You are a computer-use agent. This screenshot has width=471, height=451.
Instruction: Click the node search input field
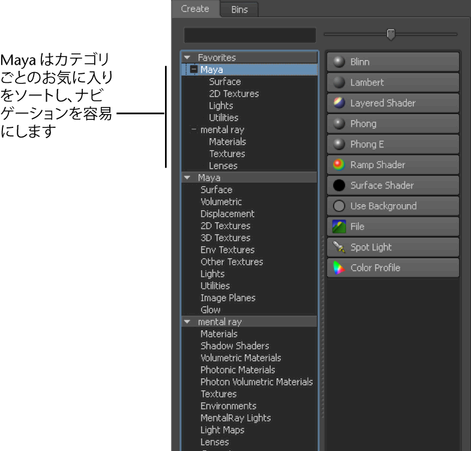coord(250,35)
